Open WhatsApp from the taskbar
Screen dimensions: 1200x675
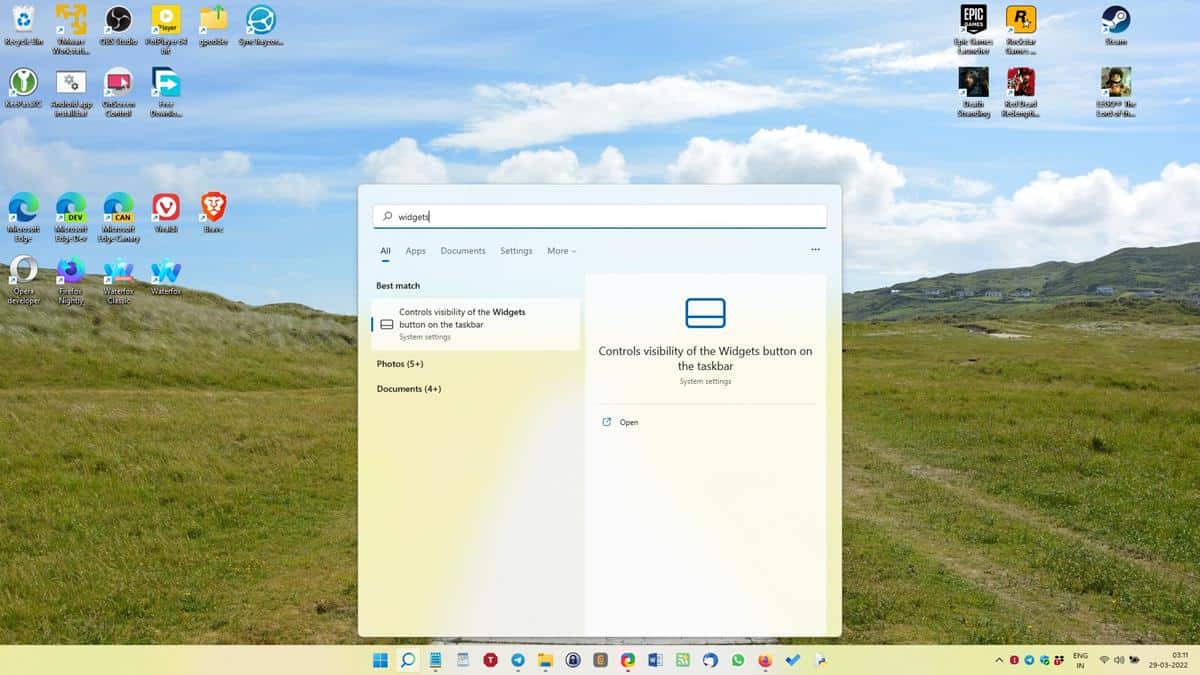coord(738,661)
